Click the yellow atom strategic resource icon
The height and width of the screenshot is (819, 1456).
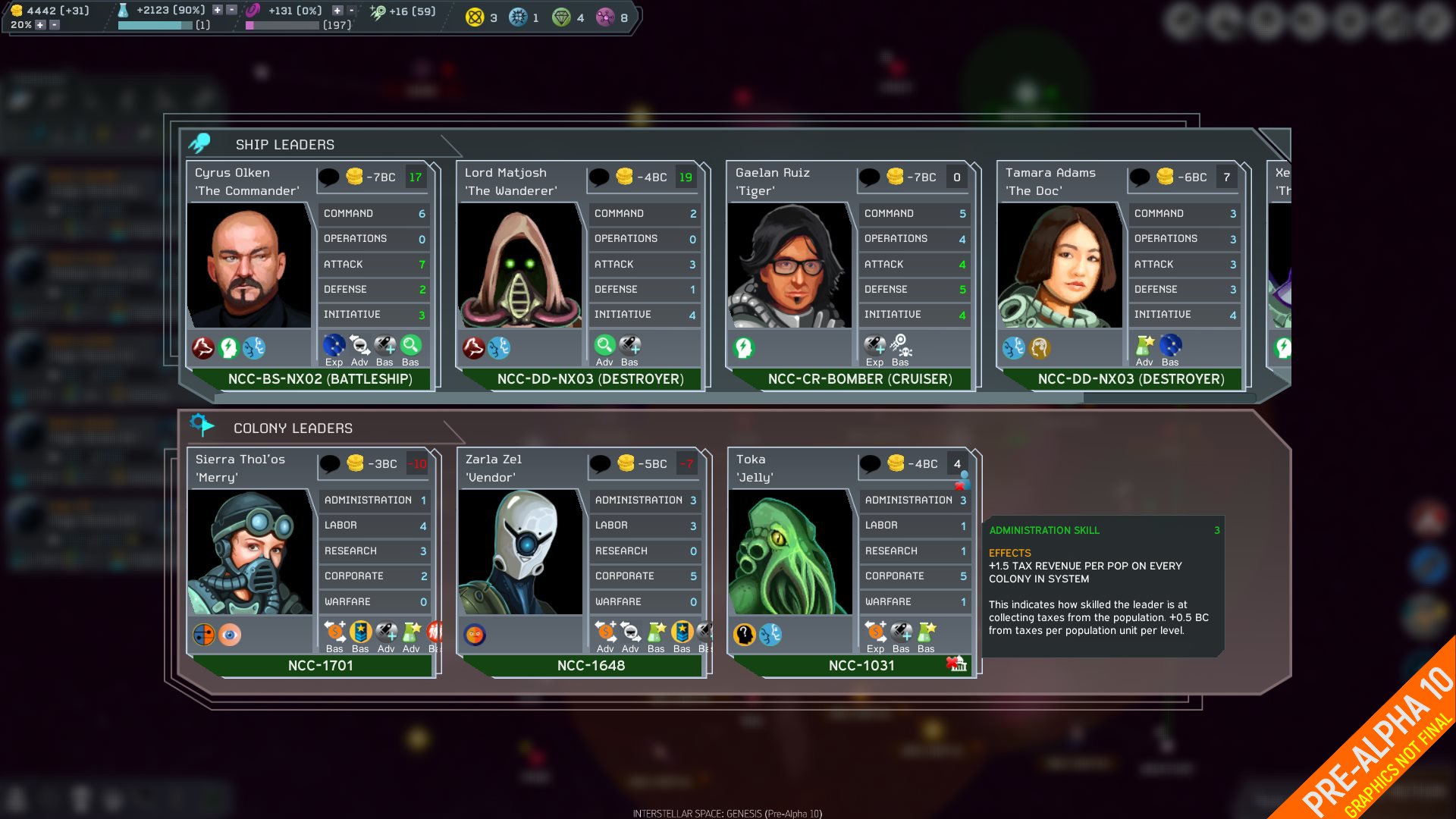tap(475, 17)
